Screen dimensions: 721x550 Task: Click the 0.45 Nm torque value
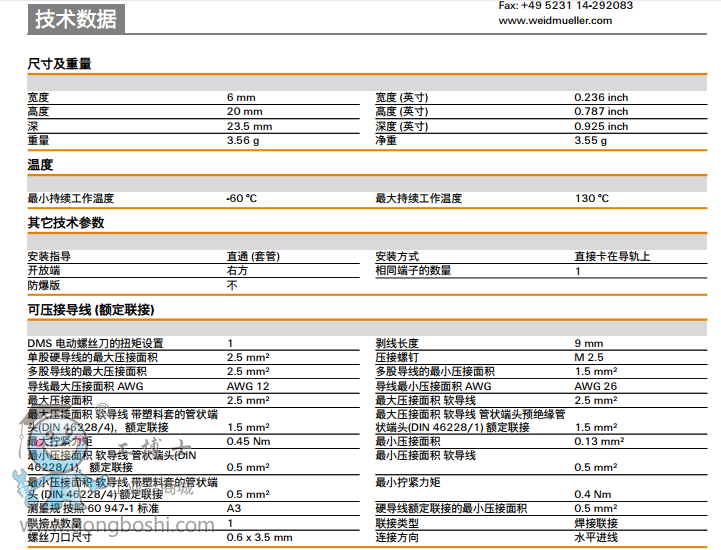click(247, 441)
